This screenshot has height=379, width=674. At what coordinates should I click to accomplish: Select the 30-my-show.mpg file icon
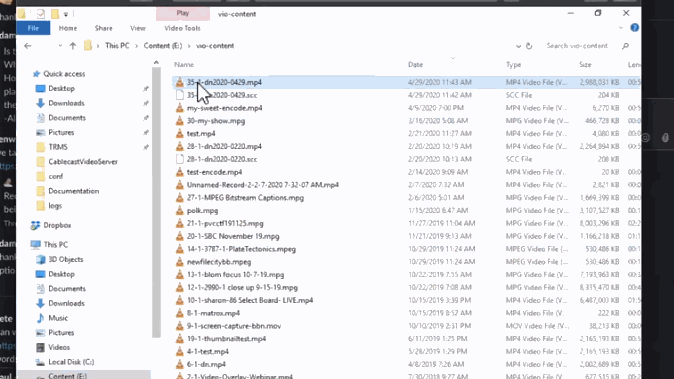180,121
